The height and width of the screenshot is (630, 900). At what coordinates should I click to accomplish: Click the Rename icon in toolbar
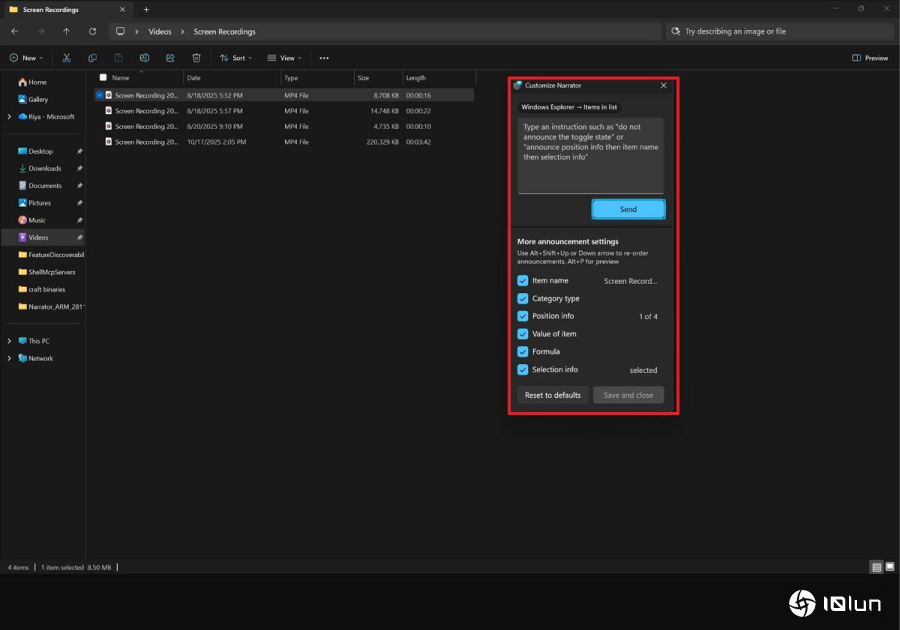click(x=145, y=58)
